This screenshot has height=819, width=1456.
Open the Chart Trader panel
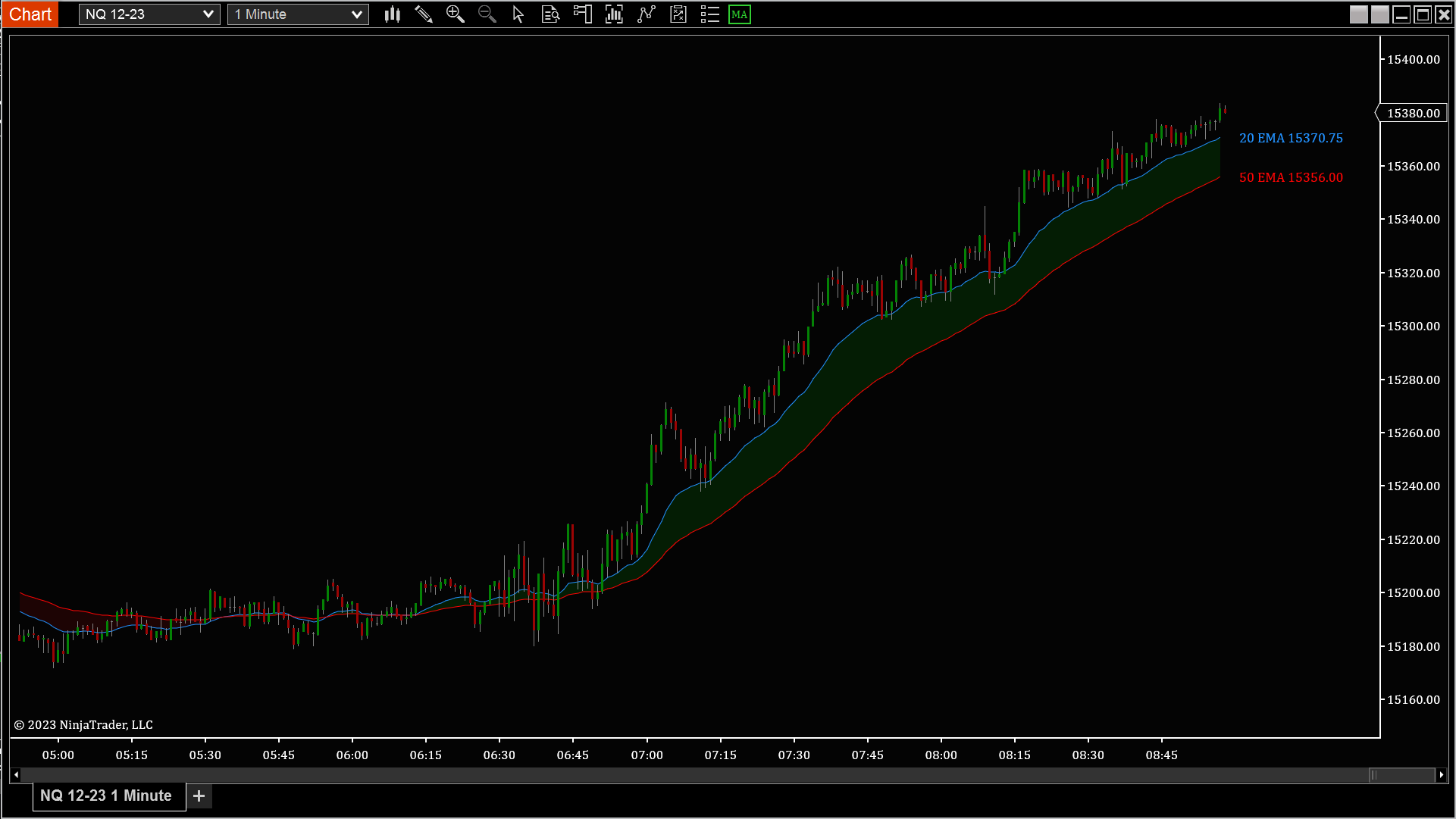(582, 14)
